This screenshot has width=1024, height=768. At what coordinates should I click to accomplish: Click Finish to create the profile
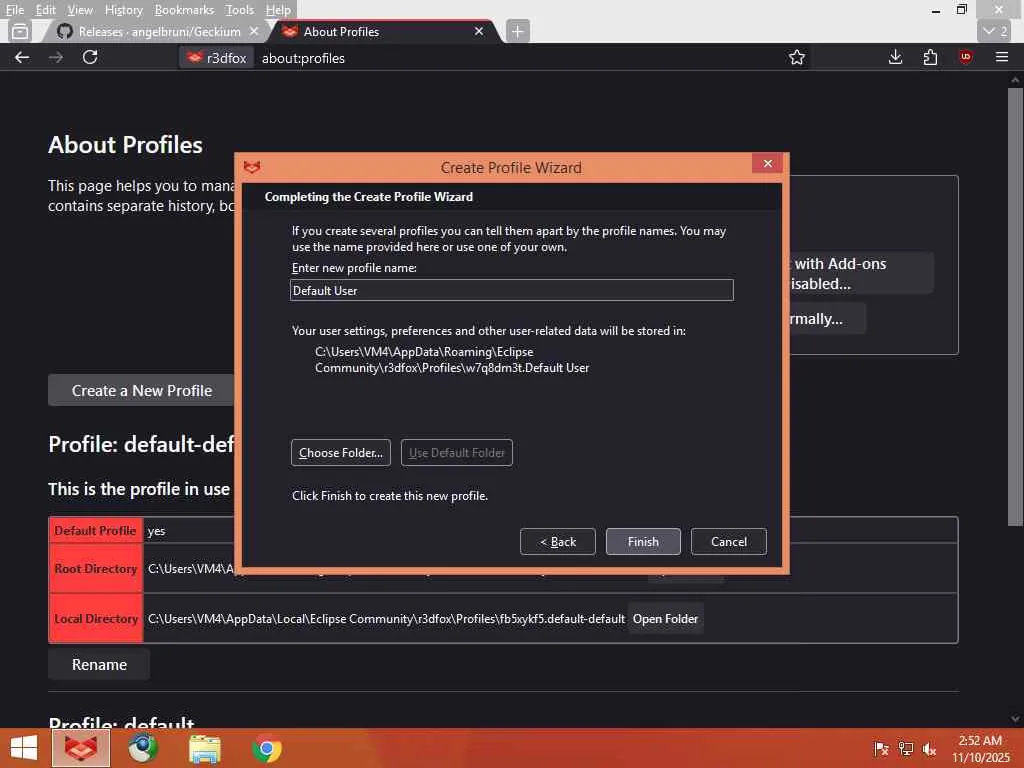pyautogui.click(x=643, y=541)
